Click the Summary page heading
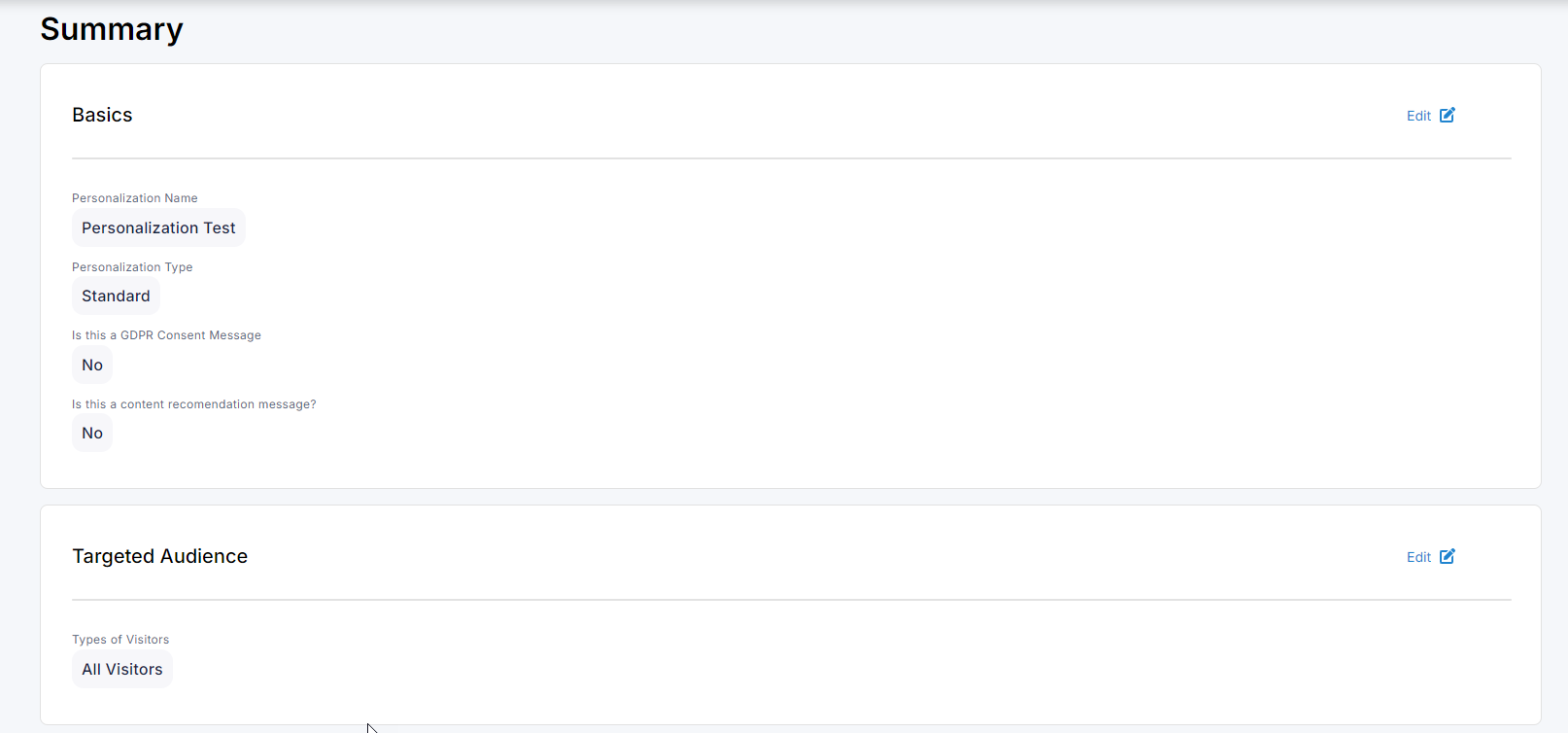1568x733 pixels. pyautogui.click(x=112, y=29)
